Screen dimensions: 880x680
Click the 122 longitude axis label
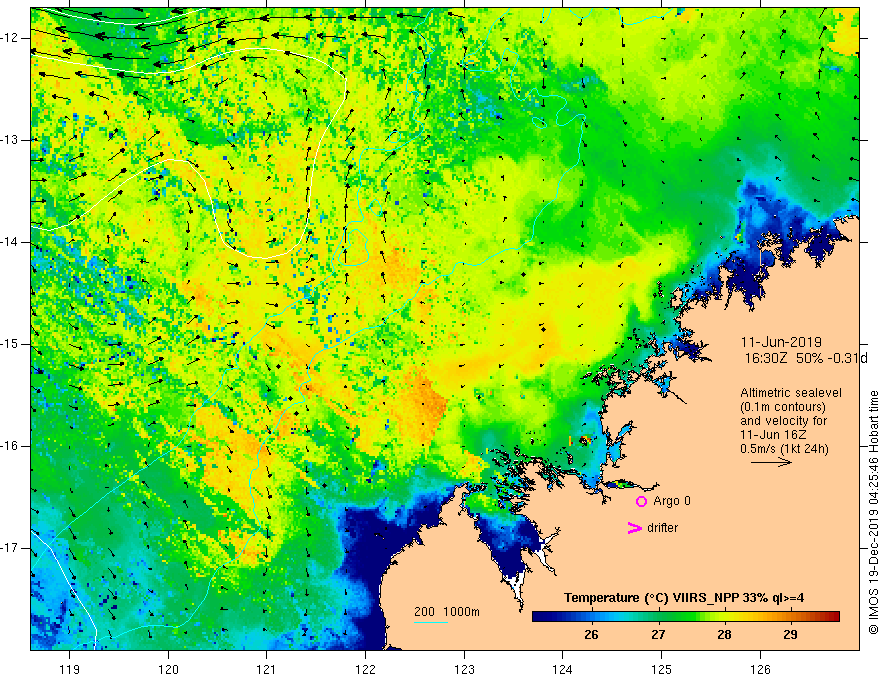[365, 669]
